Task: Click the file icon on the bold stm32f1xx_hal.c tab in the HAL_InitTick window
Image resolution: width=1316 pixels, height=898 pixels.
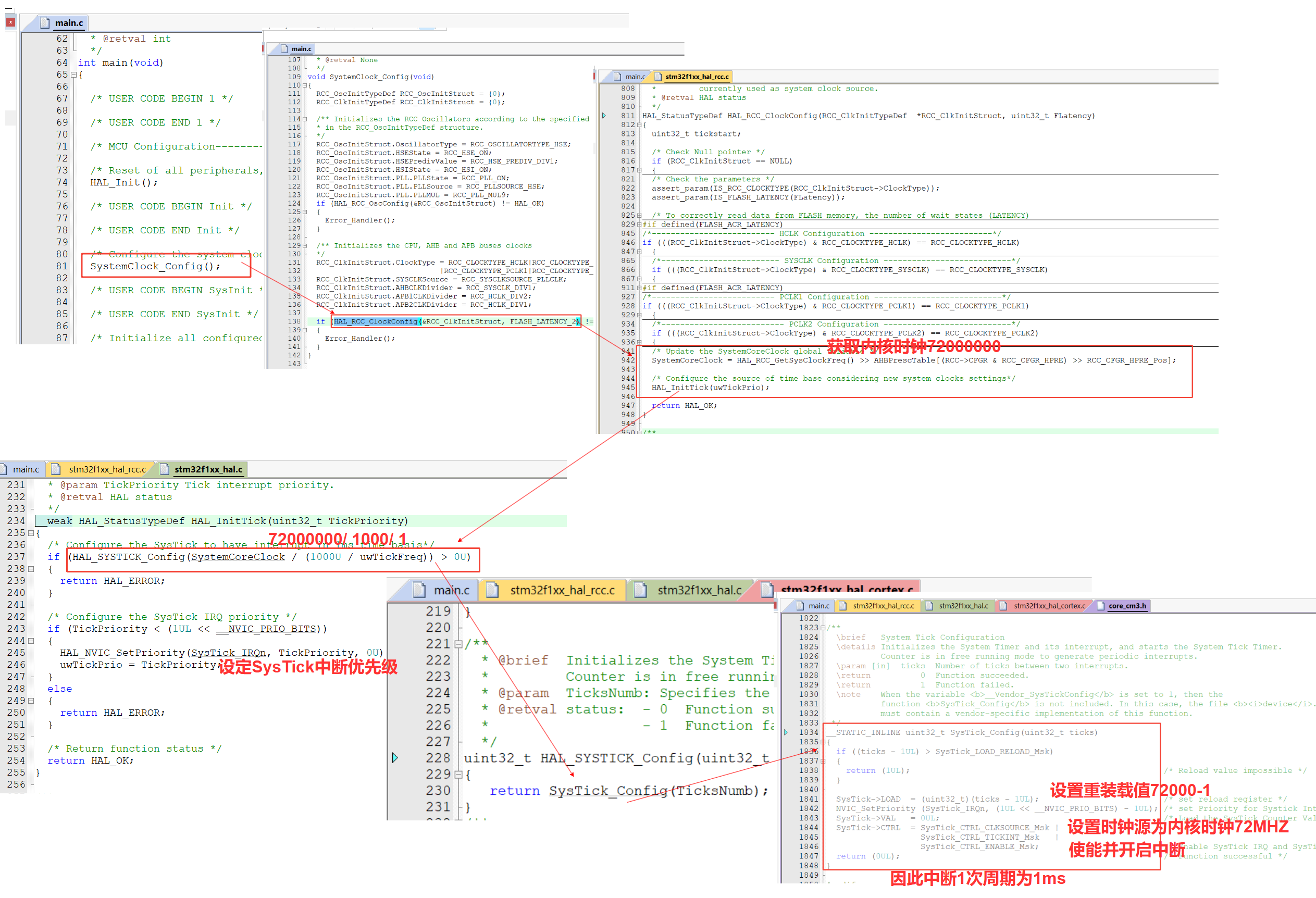Action: [x=165, y=469]
